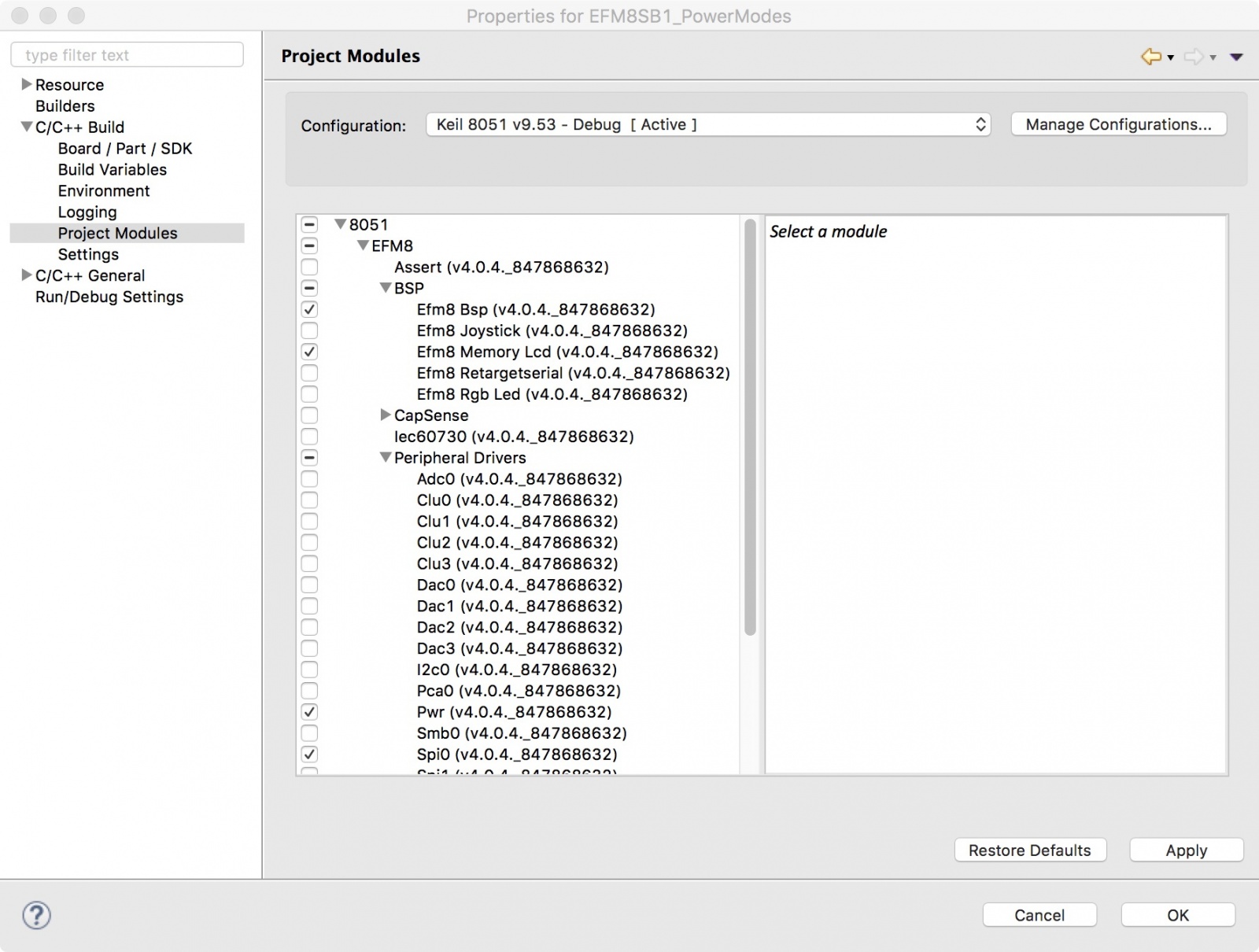Check the CapSense group checkbox
This screenshot has height=952, width=1259.
pos(309,415)
